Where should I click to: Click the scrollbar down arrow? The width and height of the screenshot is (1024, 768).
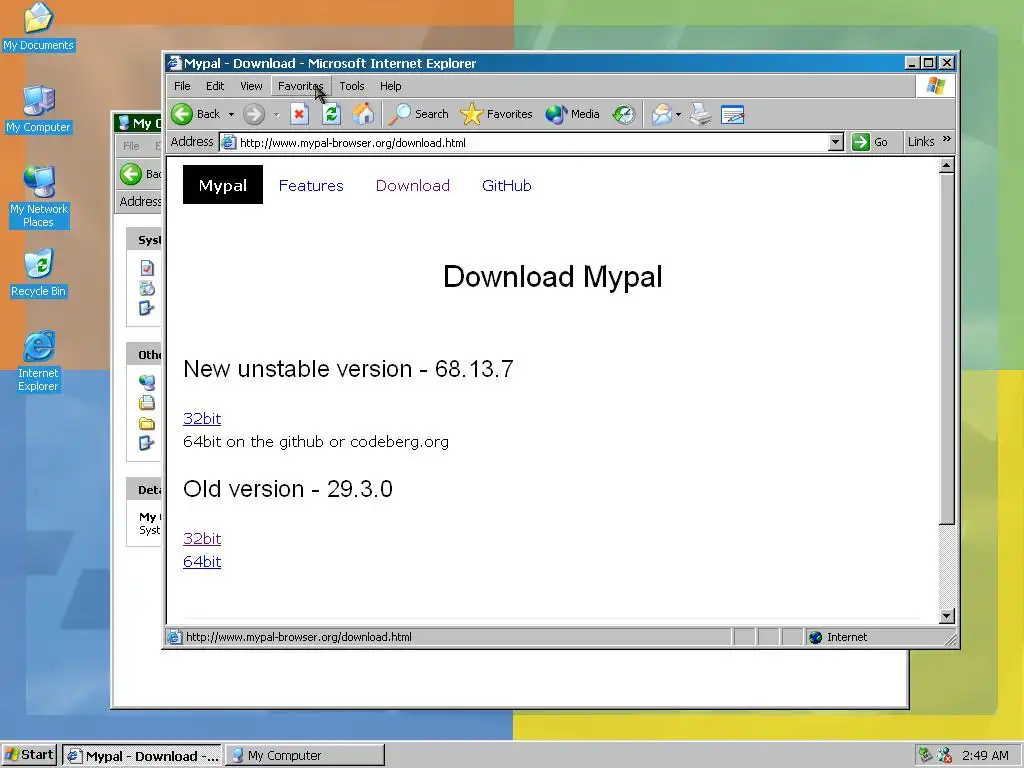coord(946,616)
